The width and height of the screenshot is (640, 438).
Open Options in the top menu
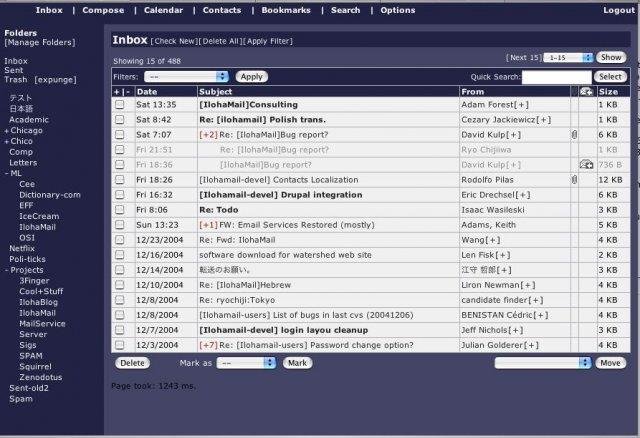pyautogui.click(x=398, y=10)
